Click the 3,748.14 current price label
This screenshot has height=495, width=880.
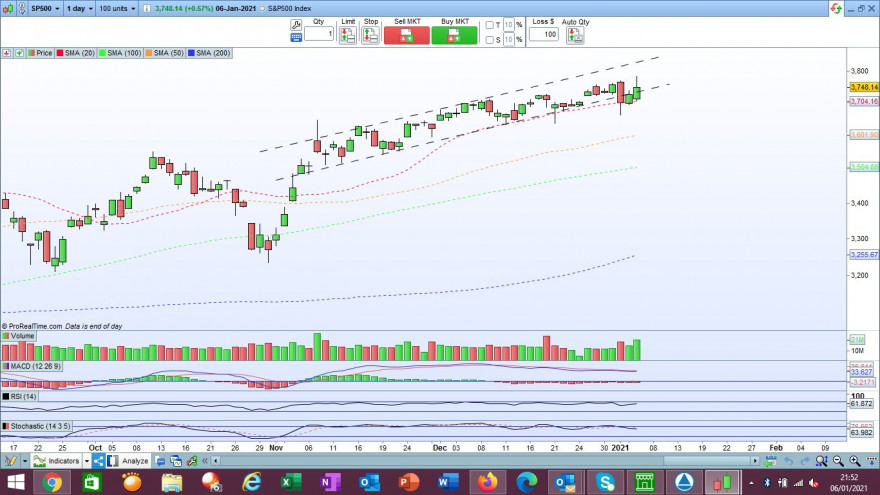pyautogui.click(x=864, y=87)
